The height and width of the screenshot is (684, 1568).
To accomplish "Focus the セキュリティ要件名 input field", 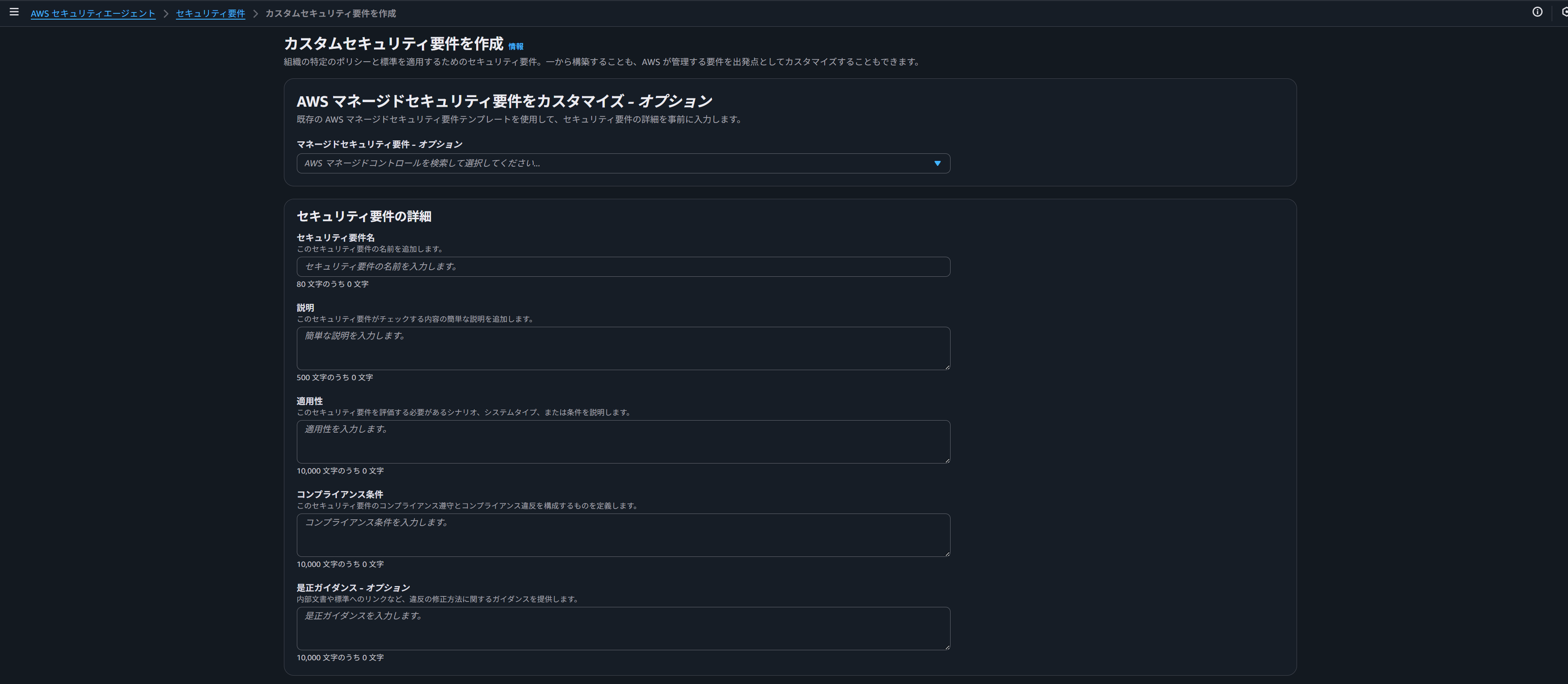I will 623,266.
